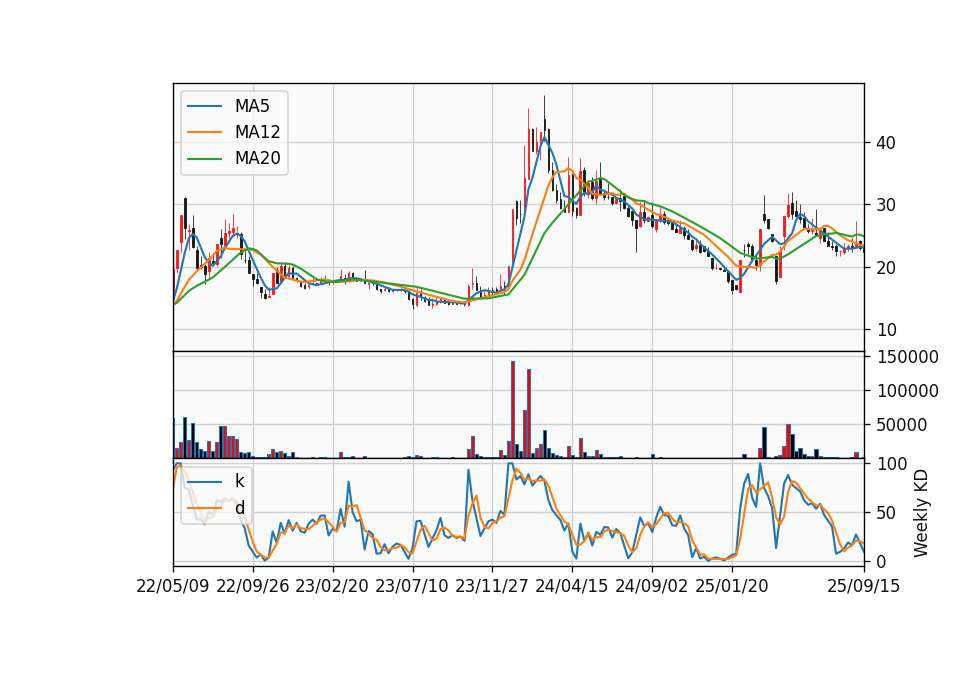The width and height of the screenshot is (960, 690).
Task: Click the orange MA12 legend line sample
Action: (204, 132)
